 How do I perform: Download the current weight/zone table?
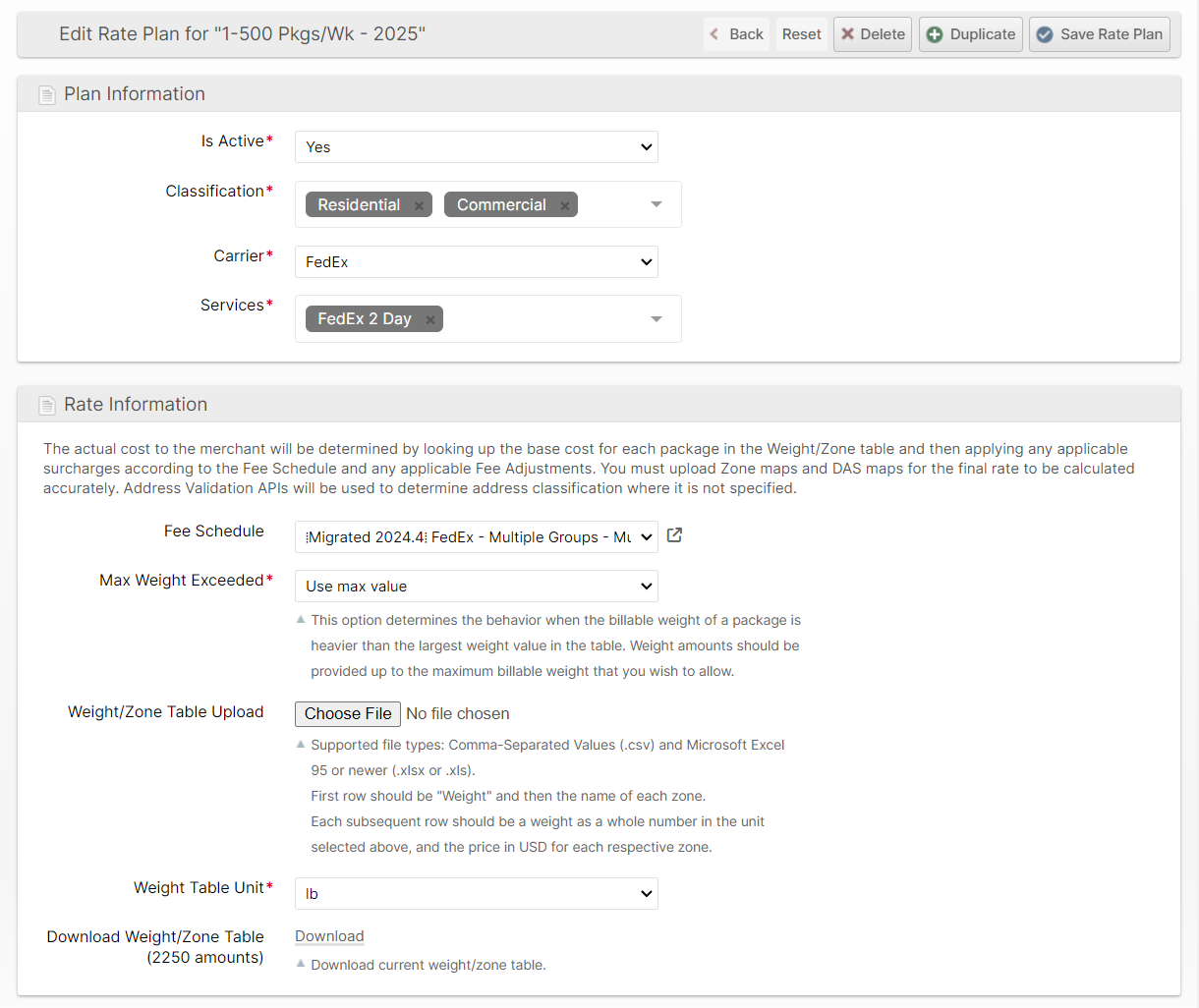pos(329,936)
